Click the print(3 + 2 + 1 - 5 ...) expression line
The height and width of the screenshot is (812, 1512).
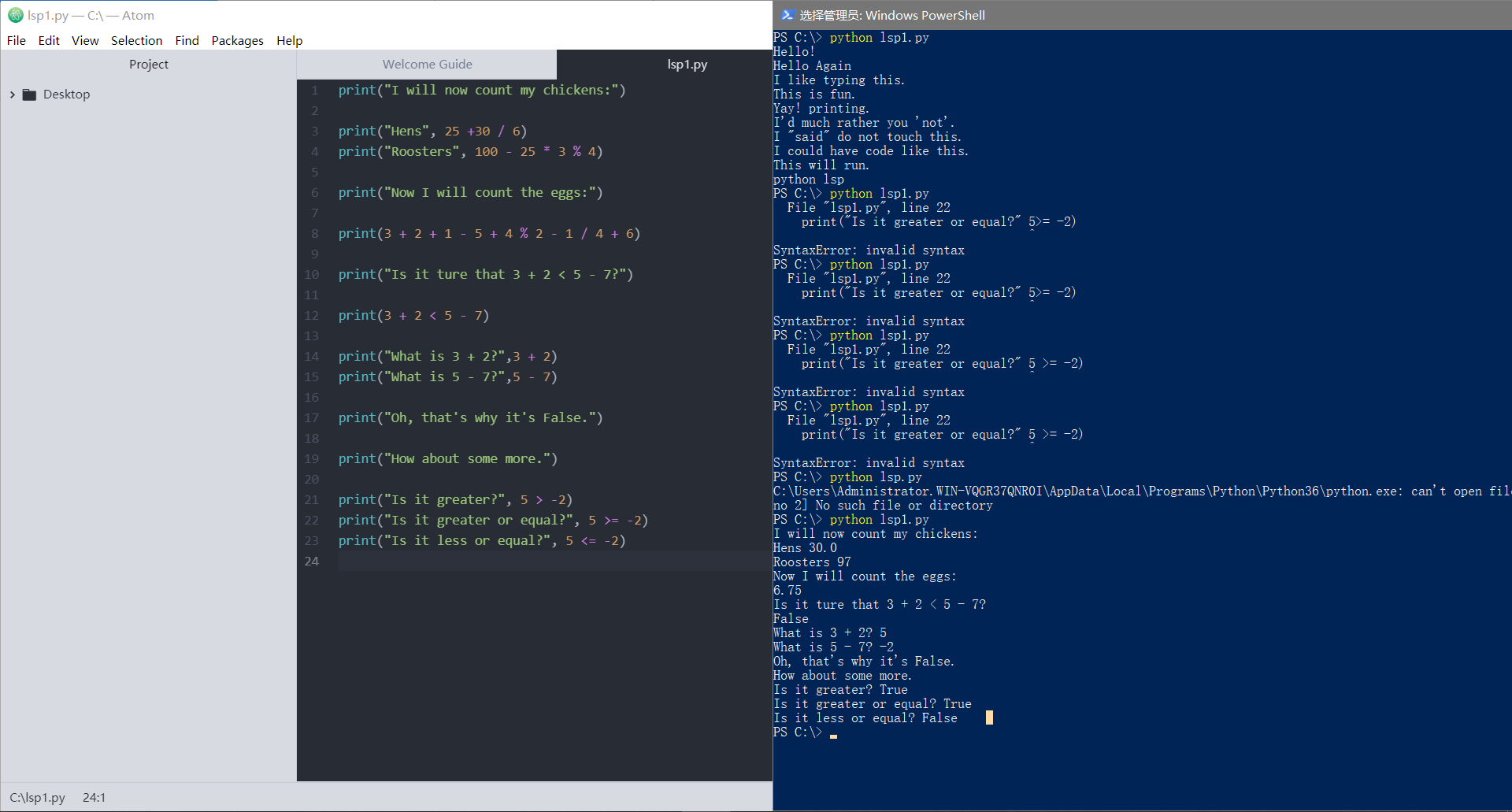[489, 234]
